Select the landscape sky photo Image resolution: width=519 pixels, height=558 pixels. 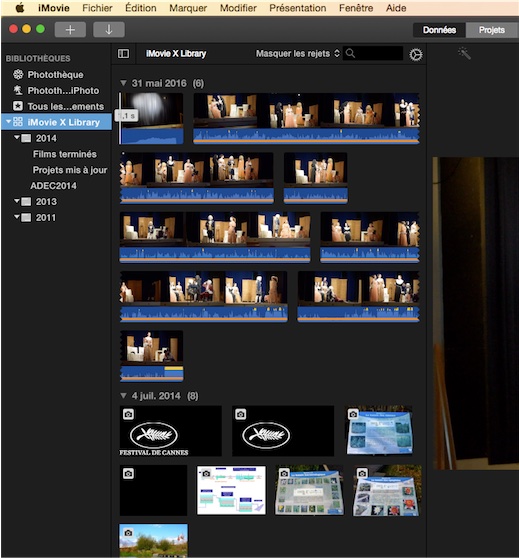tap(153, 540)
